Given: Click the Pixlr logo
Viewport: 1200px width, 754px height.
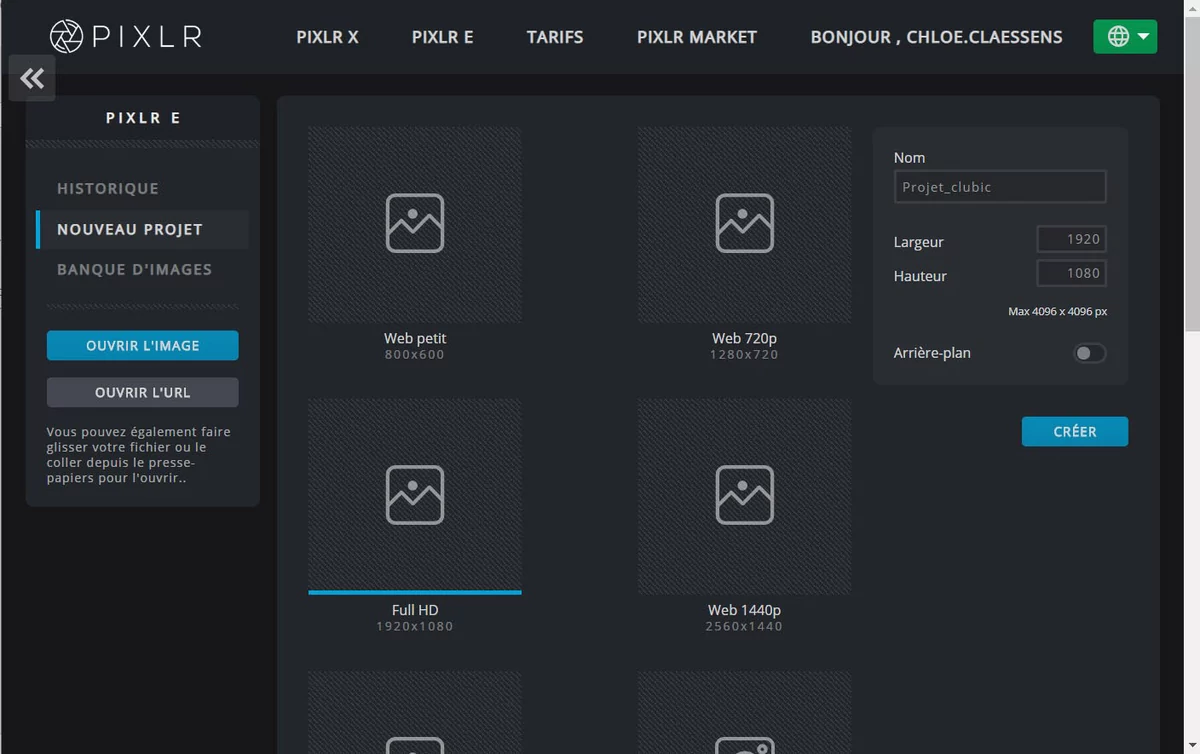Looking at the screenshot, I should [126, 37].
